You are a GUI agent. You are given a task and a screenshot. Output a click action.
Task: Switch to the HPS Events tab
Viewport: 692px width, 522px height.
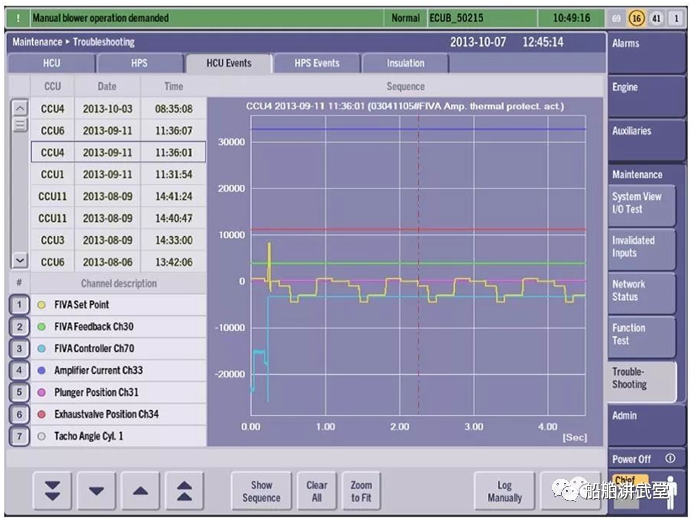tap(317, 63)
